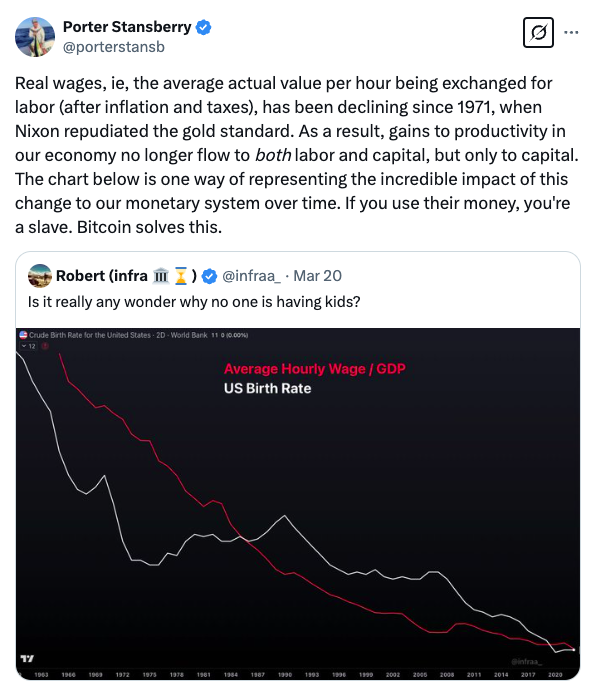Click the red alert circle icon in chart
This screenshot has height=688, width=596.
[x=45, y=346]
